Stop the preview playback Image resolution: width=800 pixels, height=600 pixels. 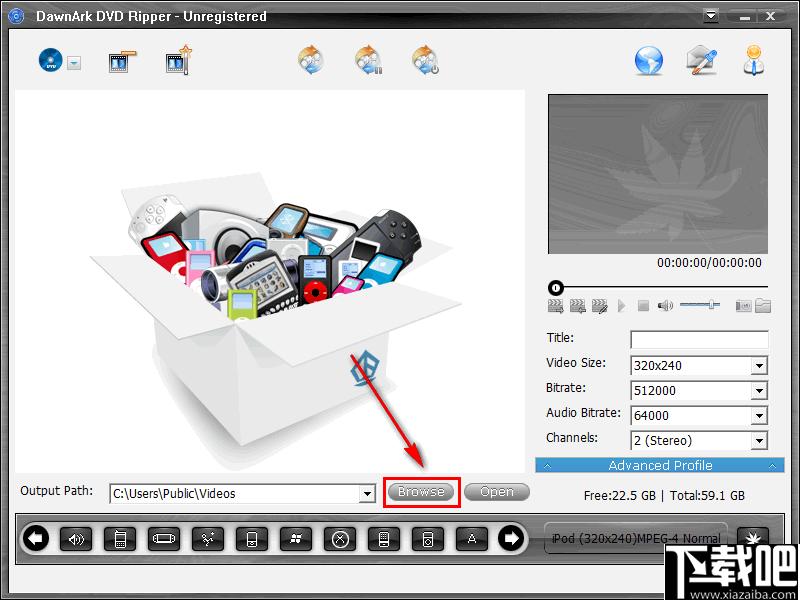[x=643, y=306]
